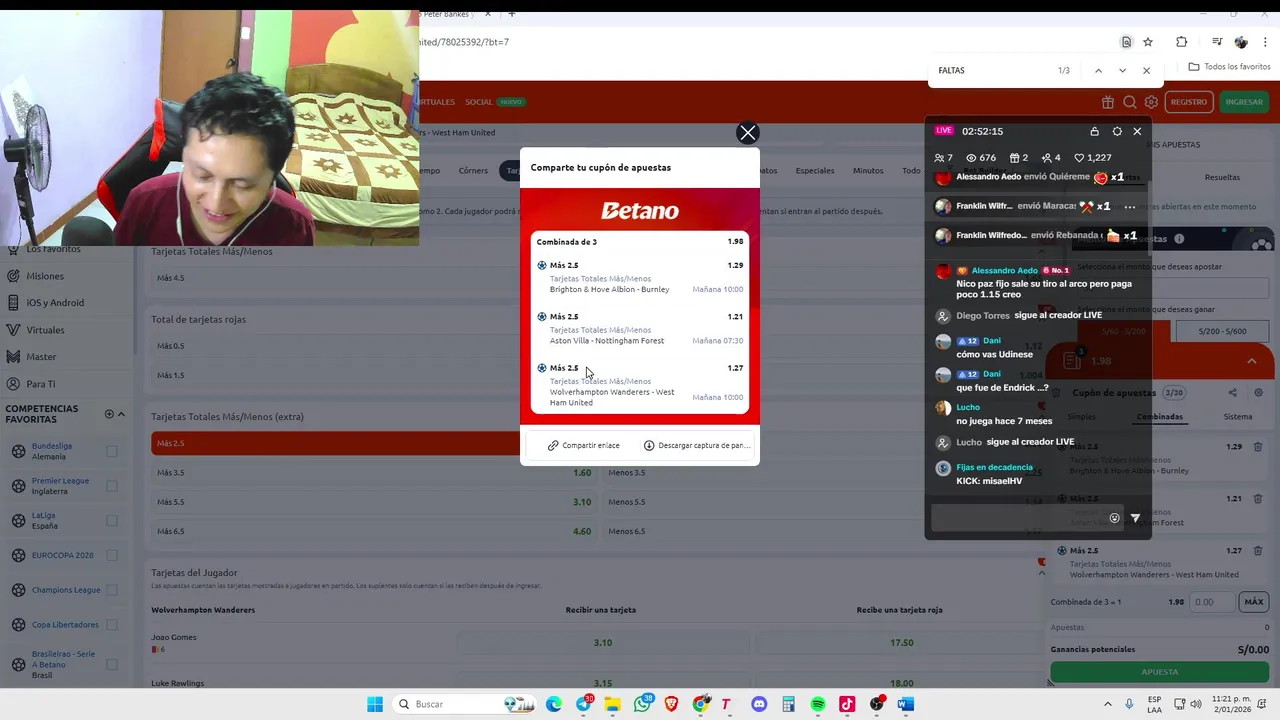Image resolution: width=1280 pixels, height=720 pixels.
Task: Share the bet coupon icon
Action: 1232,393
